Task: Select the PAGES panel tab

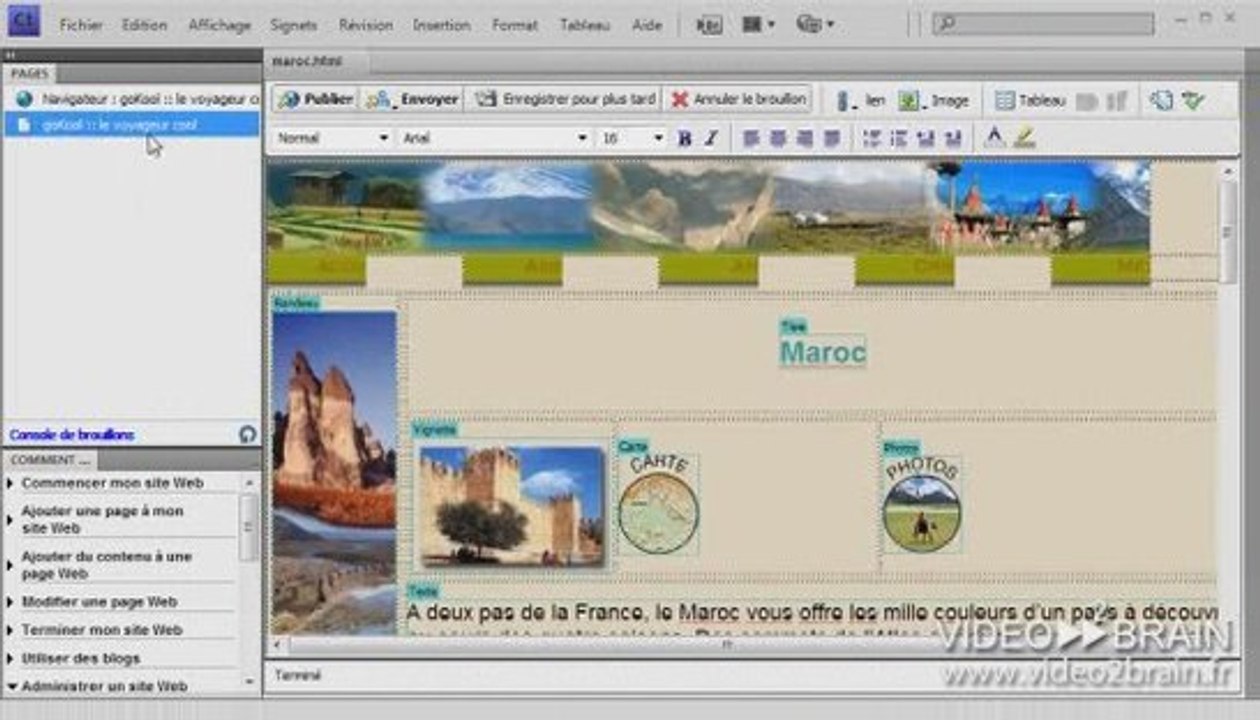Action: (x=29, y=74)
